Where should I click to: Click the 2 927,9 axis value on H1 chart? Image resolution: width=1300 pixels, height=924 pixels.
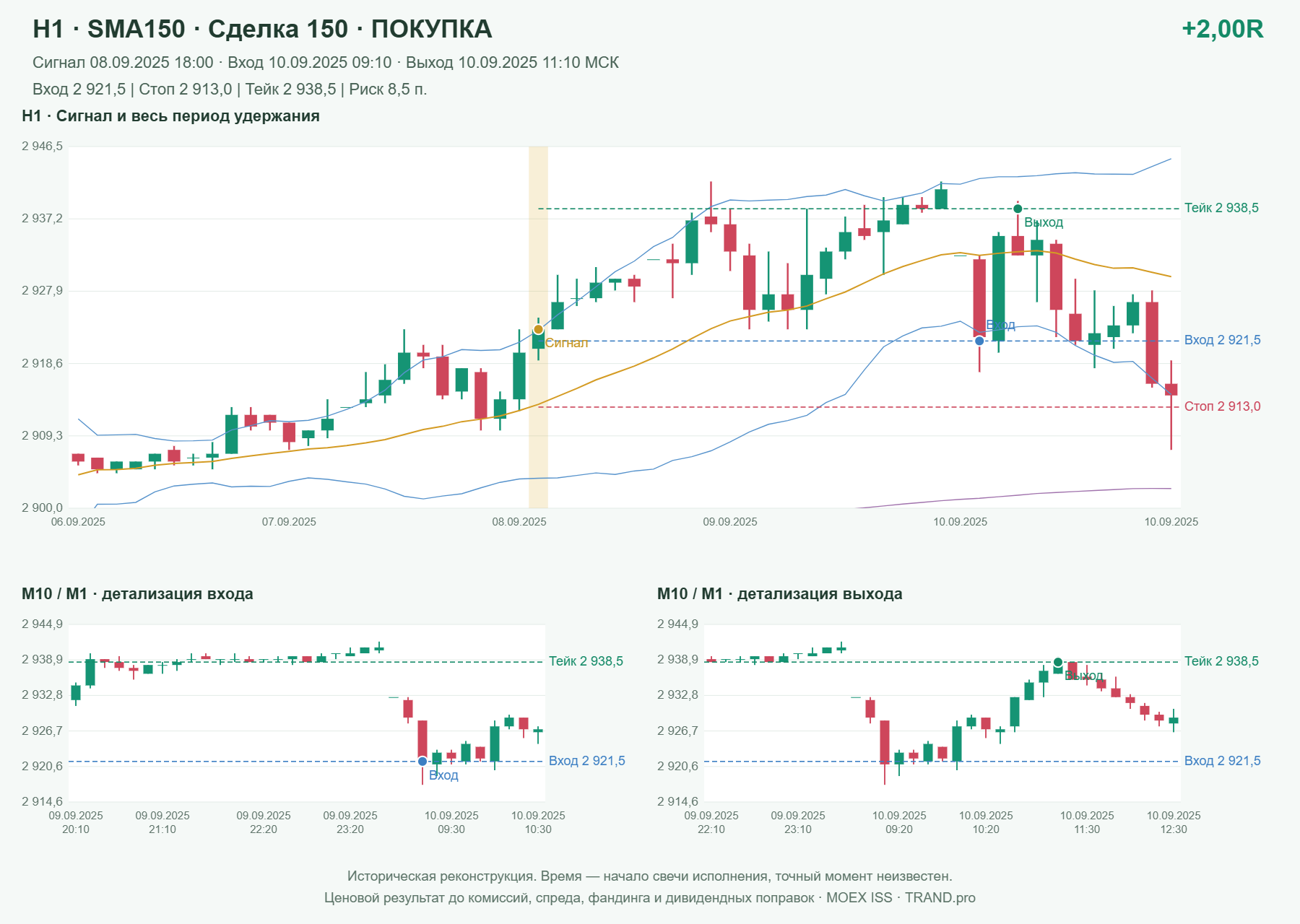[x=42, y=291]
